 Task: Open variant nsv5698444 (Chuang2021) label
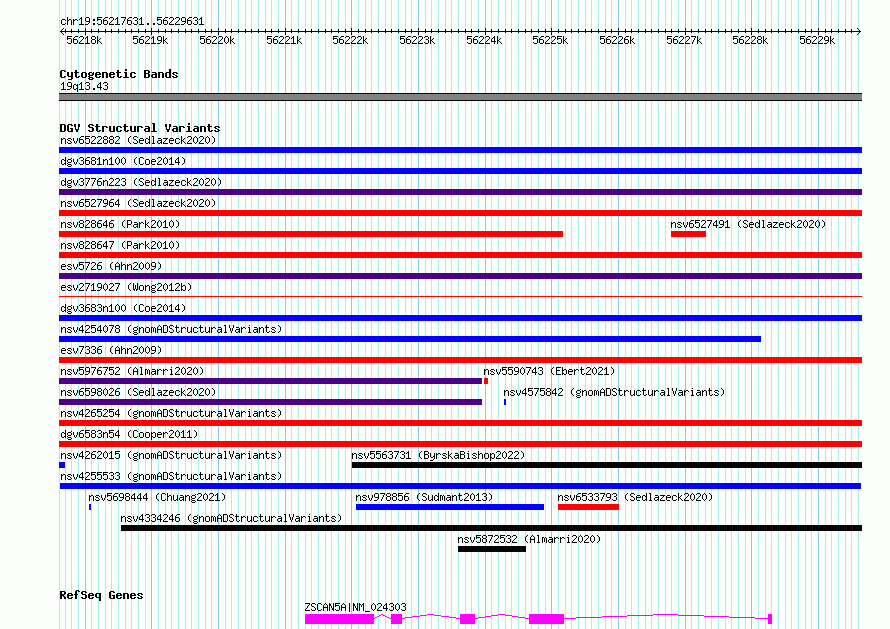pyautogui.click(x=157, y=497)
